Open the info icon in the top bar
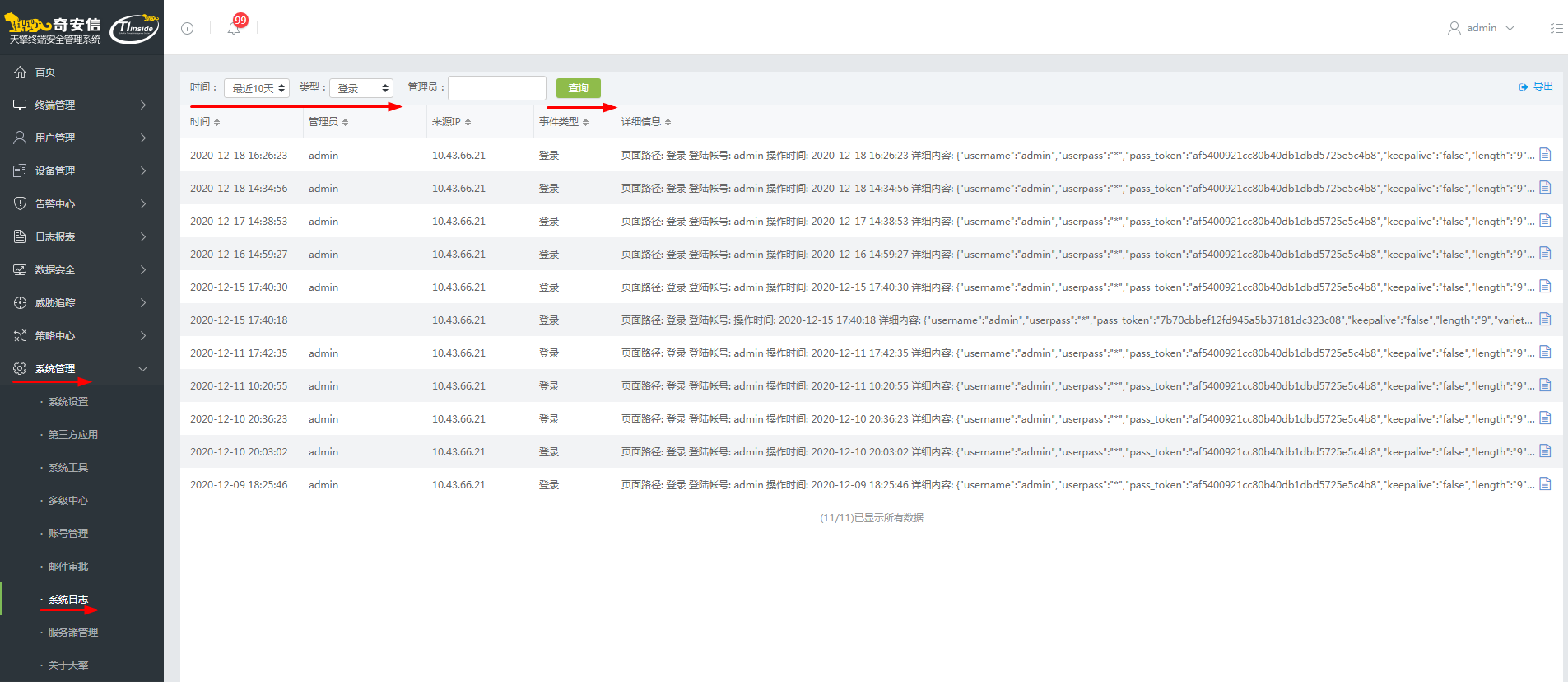The width and height of the screenshot is (1568, 682). coord(187,28)
